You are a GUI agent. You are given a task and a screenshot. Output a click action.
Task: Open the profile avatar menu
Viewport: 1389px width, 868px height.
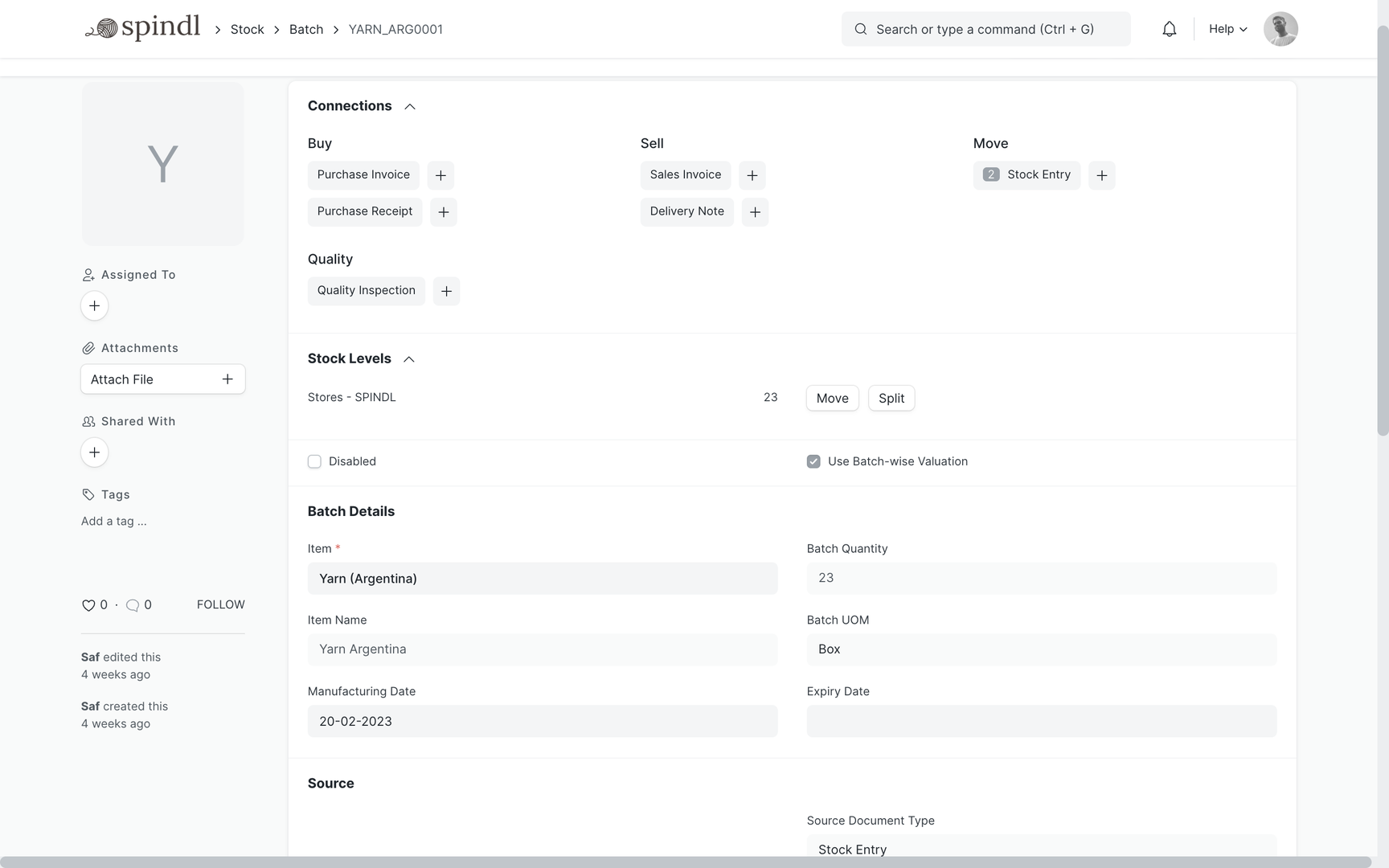click(x=1280, y=28)
